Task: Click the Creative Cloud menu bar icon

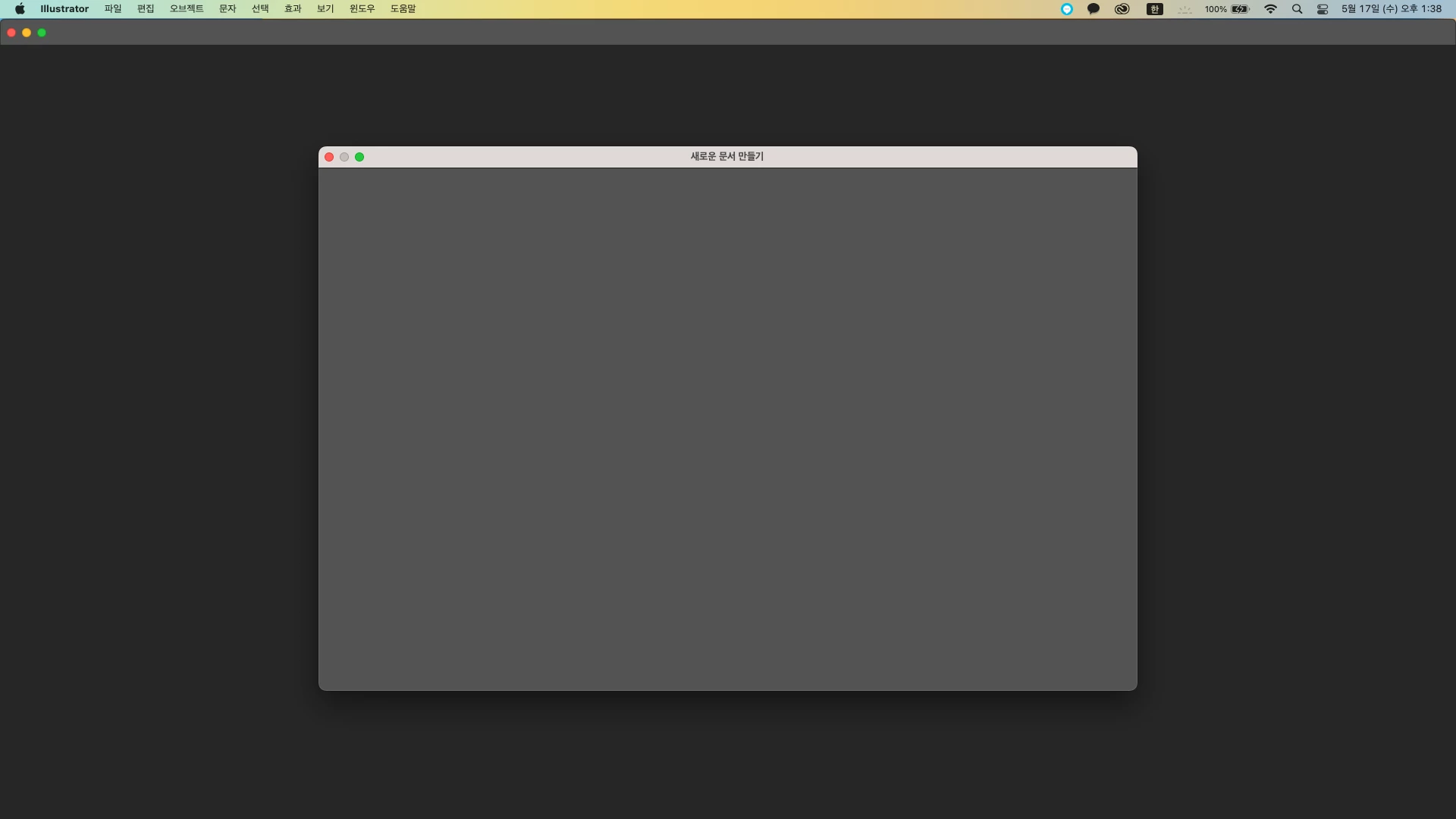Action: click(x=1122, y=9)
